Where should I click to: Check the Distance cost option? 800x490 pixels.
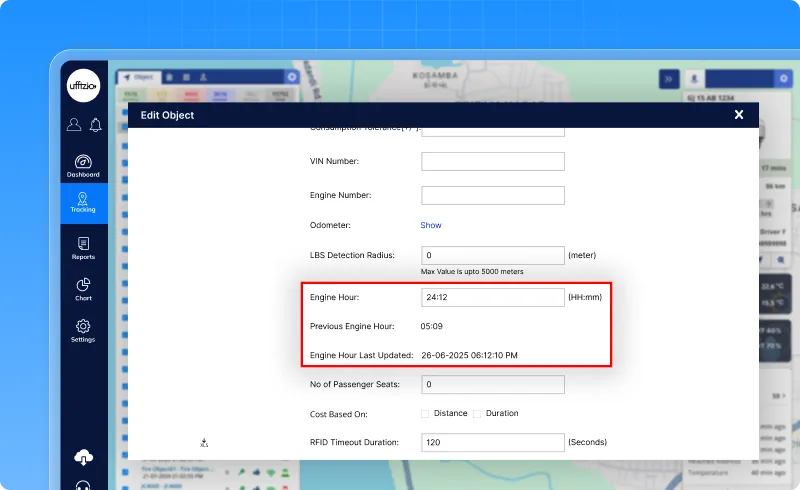click(425, 413)
